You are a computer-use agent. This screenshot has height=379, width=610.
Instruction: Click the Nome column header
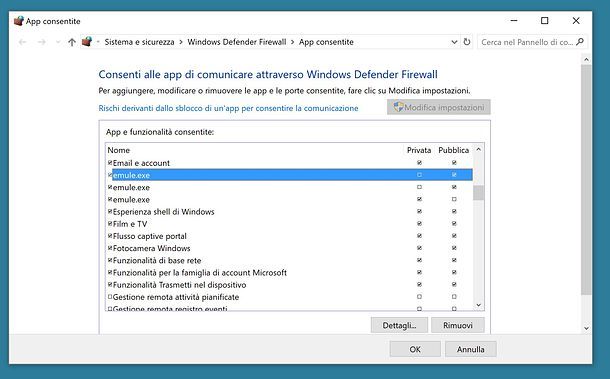coord(119,150)
